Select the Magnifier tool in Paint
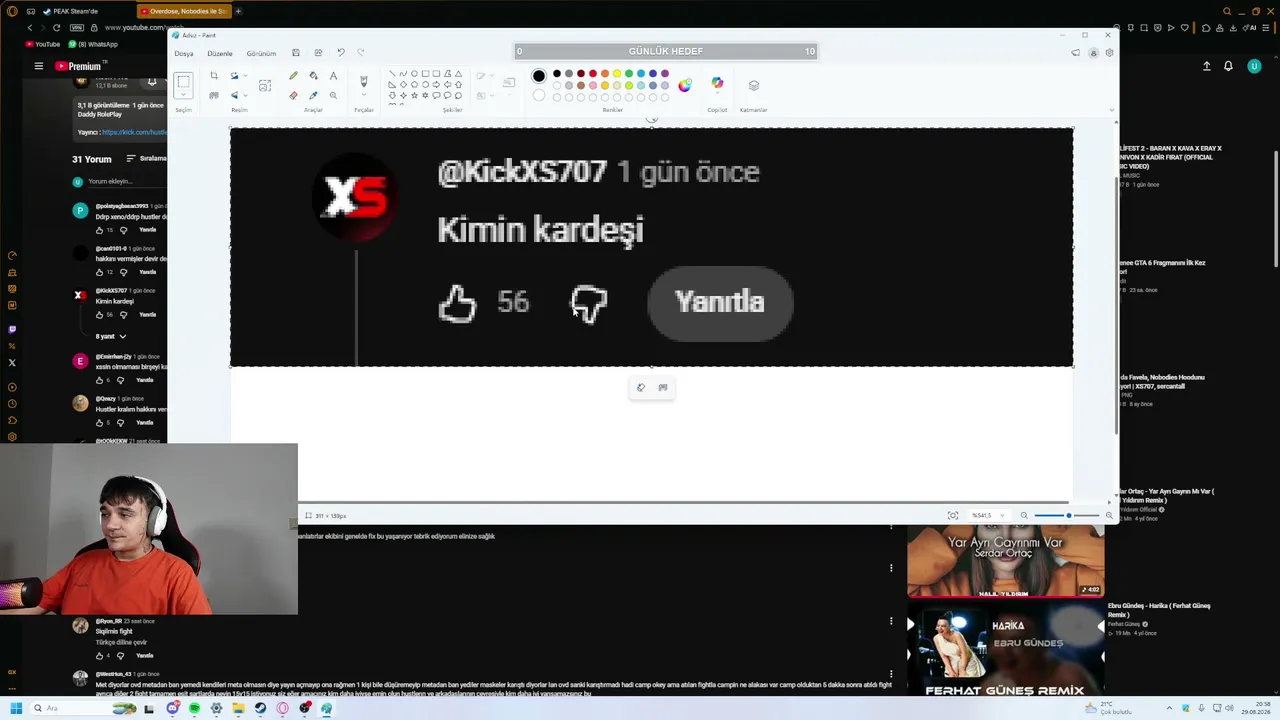Image resolution: width=1280 pixels, height=720 pixels. pyautogui.click(x=333, y=96)
